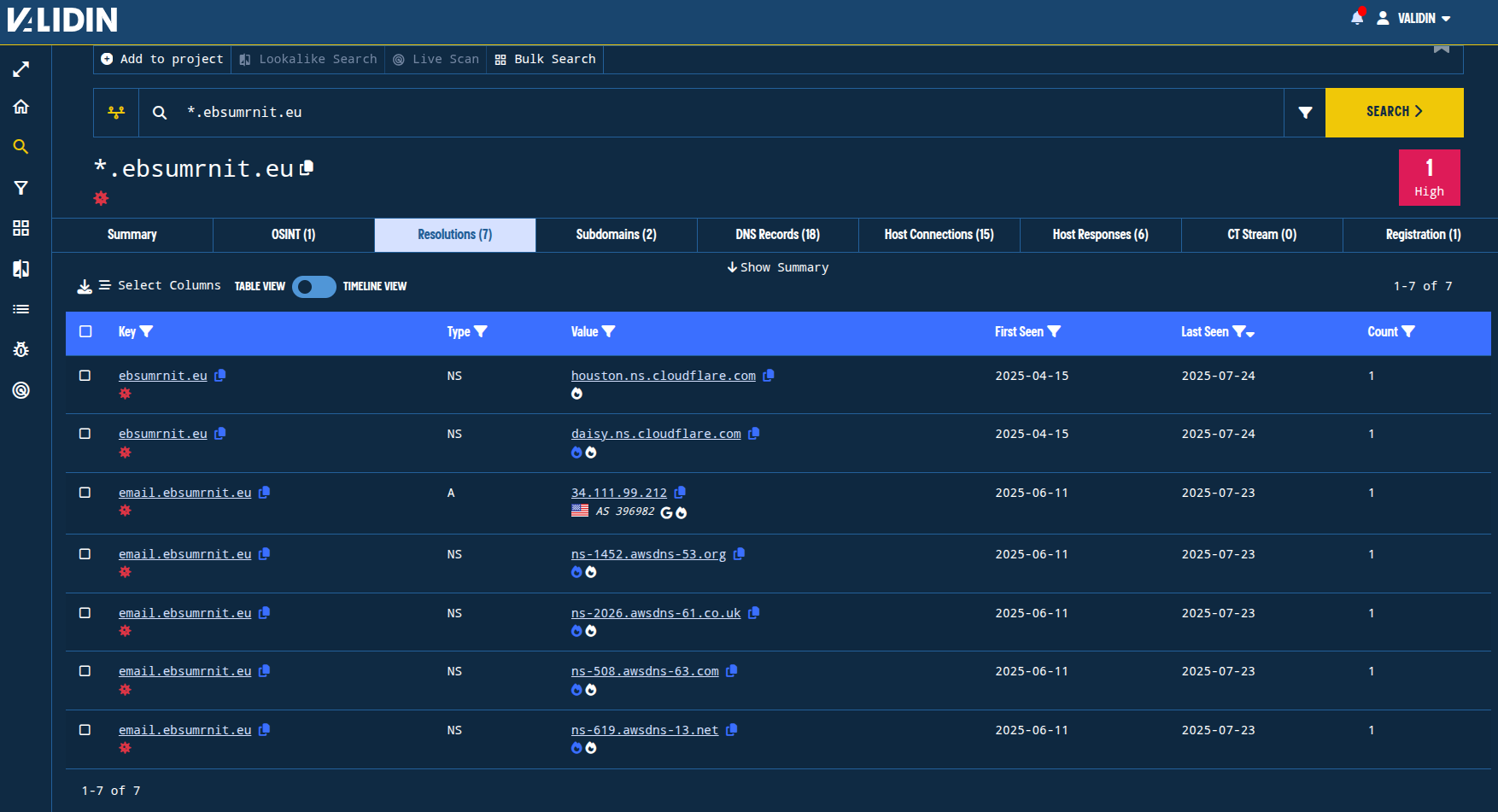The height and width of the screenshot is (812, 1498).
Task: Open the Value column filter
Action: (608, 331)
